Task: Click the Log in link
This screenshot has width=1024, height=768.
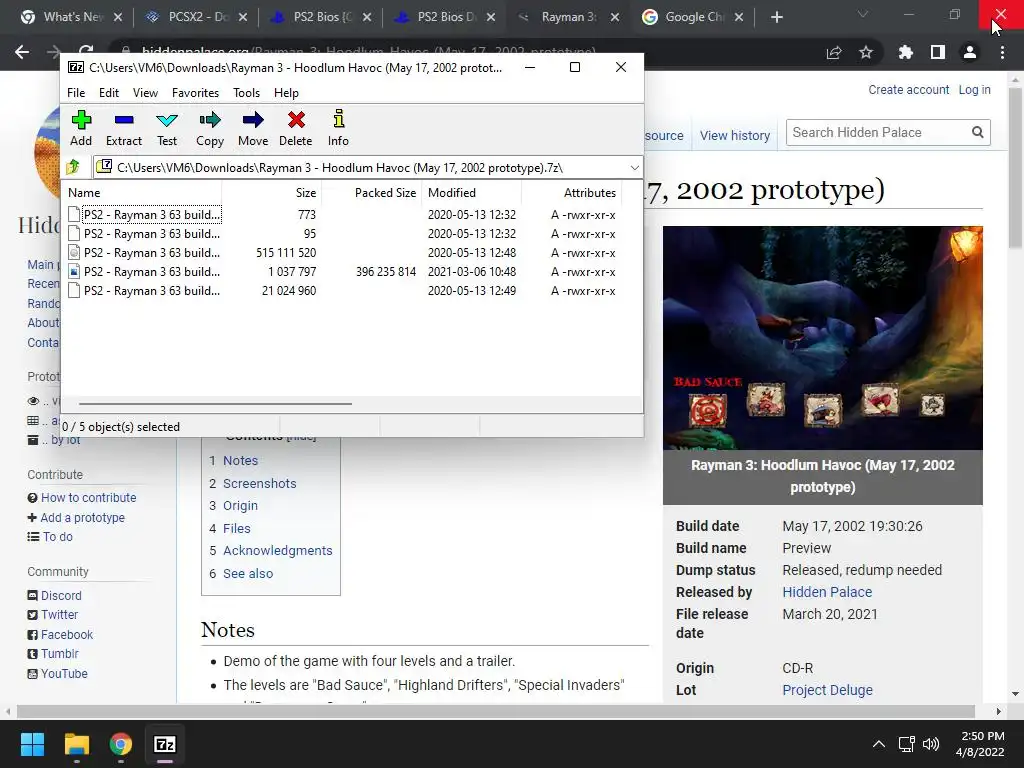Action: tap(974, 89)
